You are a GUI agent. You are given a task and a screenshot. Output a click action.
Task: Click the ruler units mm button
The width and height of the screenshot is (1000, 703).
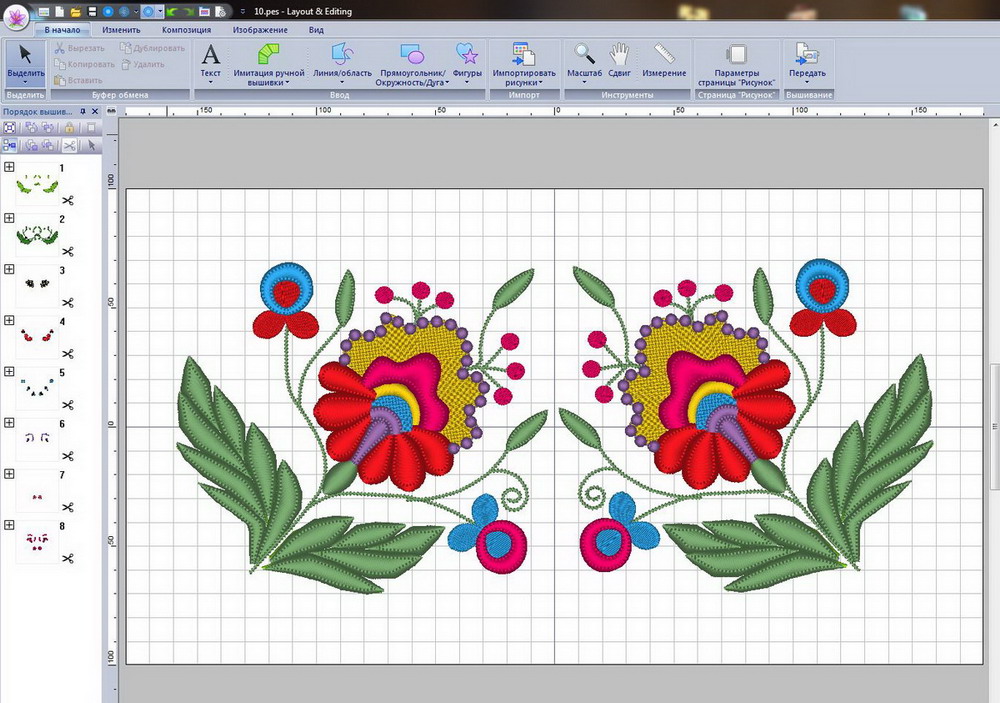click(x=112, y=111)
